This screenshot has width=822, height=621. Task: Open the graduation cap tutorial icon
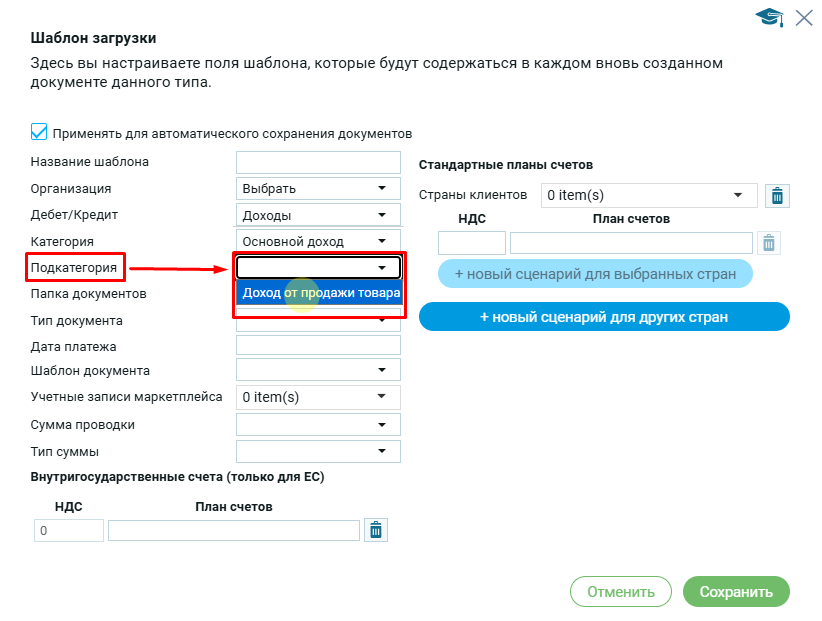pyautogui.click(x=769, y=17)
